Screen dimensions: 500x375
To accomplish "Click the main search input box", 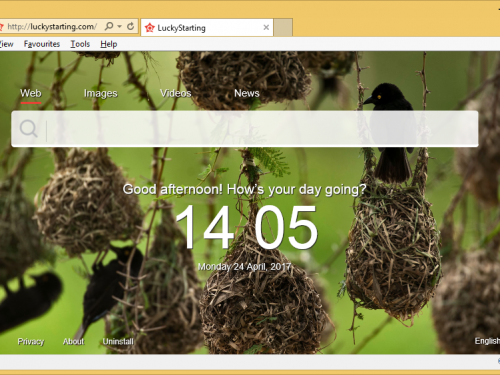I will (x=245, y=129).
